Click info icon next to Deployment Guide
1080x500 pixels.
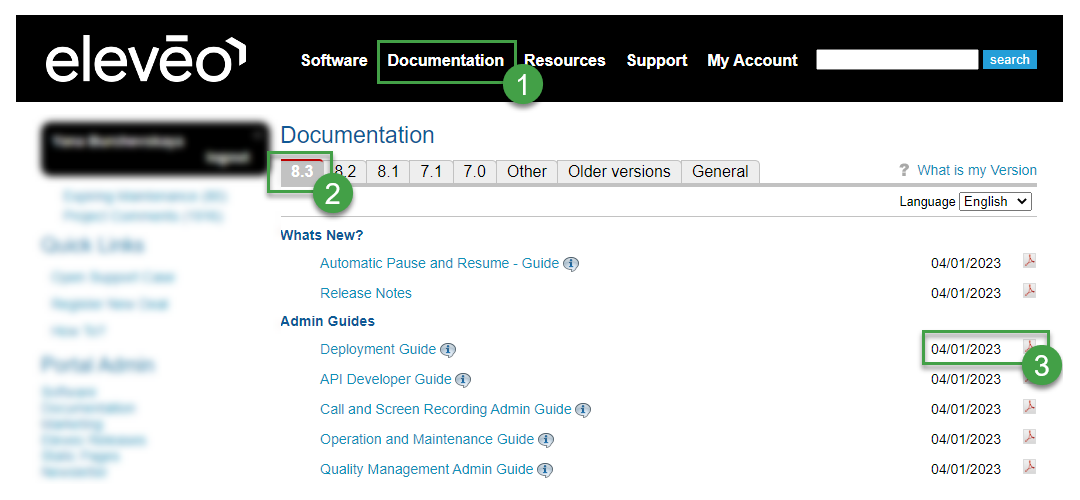point(448,350)
